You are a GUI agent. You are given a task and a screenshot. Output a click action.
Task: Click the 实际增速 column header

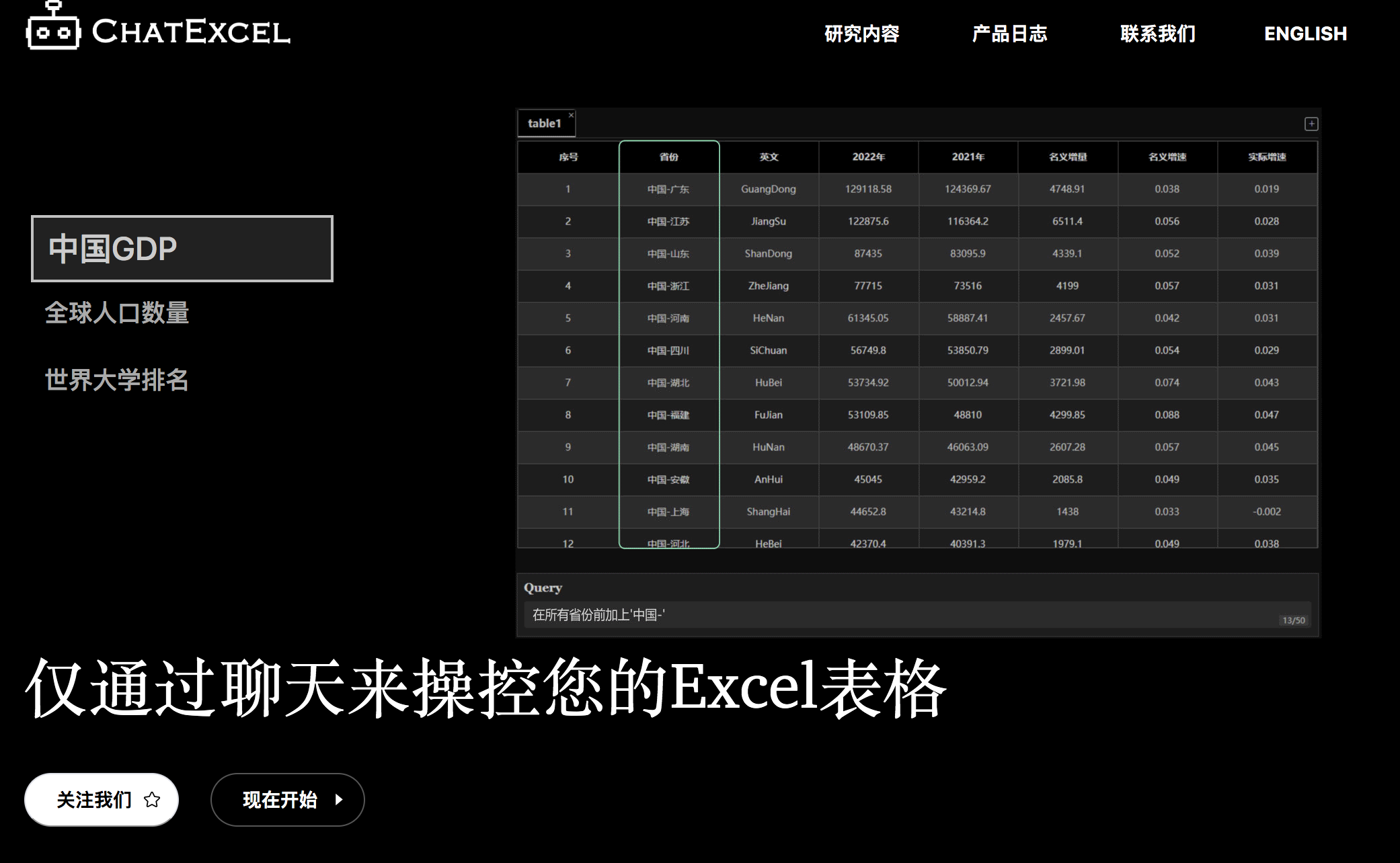click(x=1267, y=157)
